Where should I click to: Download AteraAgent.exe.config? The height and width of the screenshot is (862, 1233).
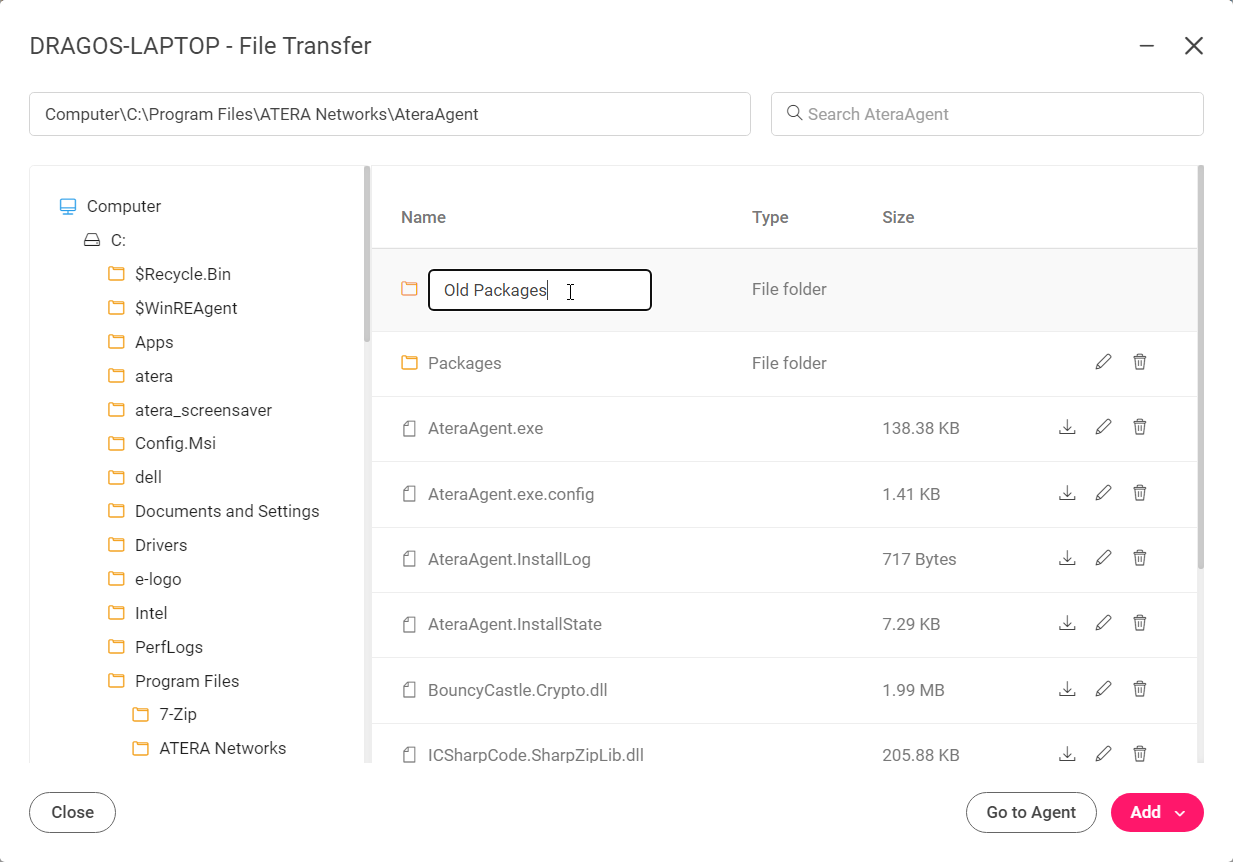pos(1067,493)
